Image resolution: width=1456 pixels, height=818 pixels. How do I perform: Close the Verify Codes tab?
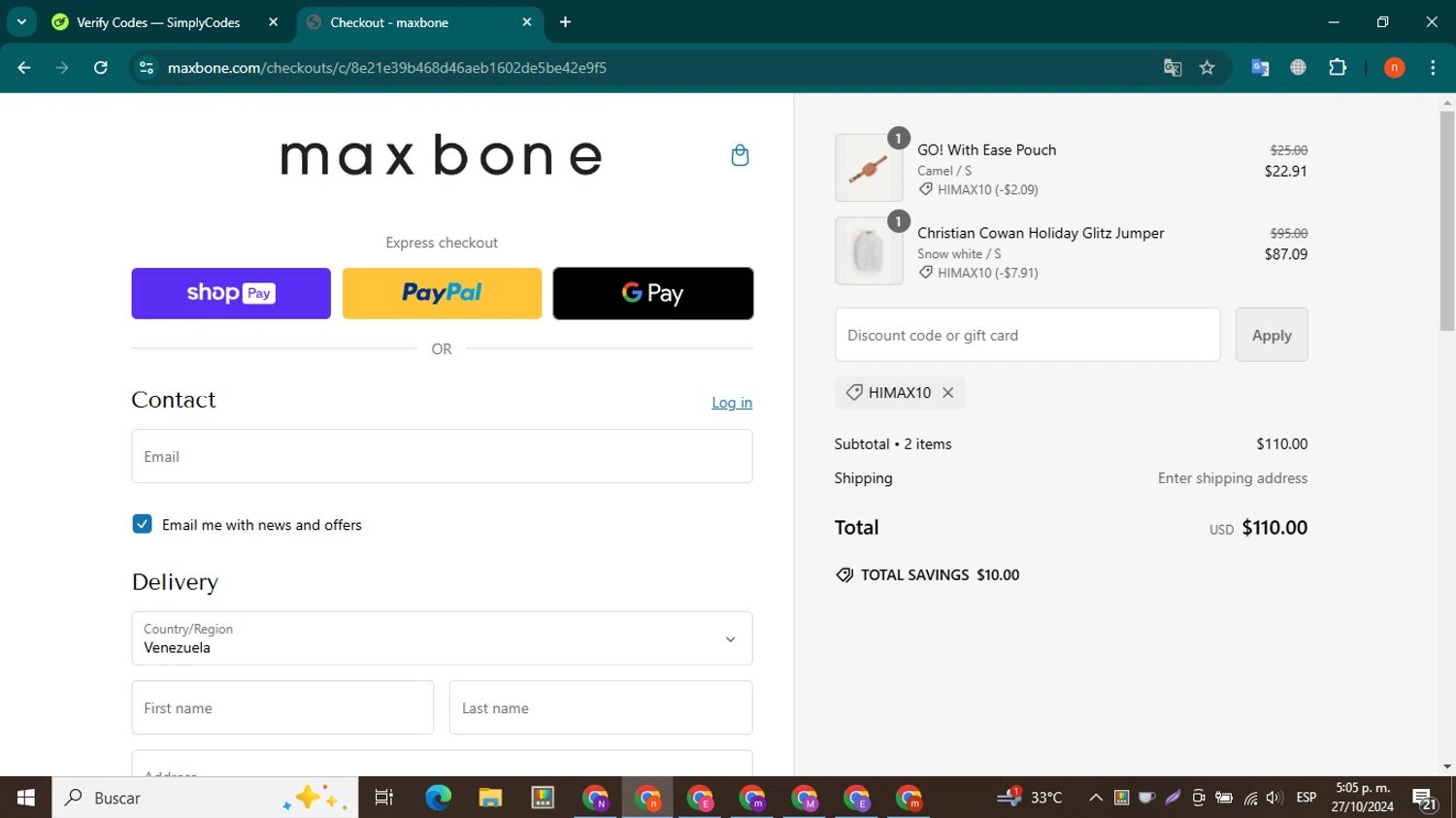pos(273,22)
